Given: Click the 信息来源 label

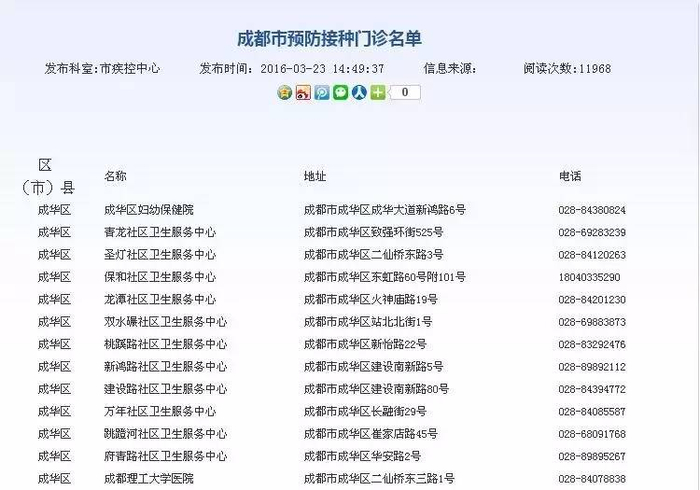Looking at the screenshot, I should click(450, 68).
